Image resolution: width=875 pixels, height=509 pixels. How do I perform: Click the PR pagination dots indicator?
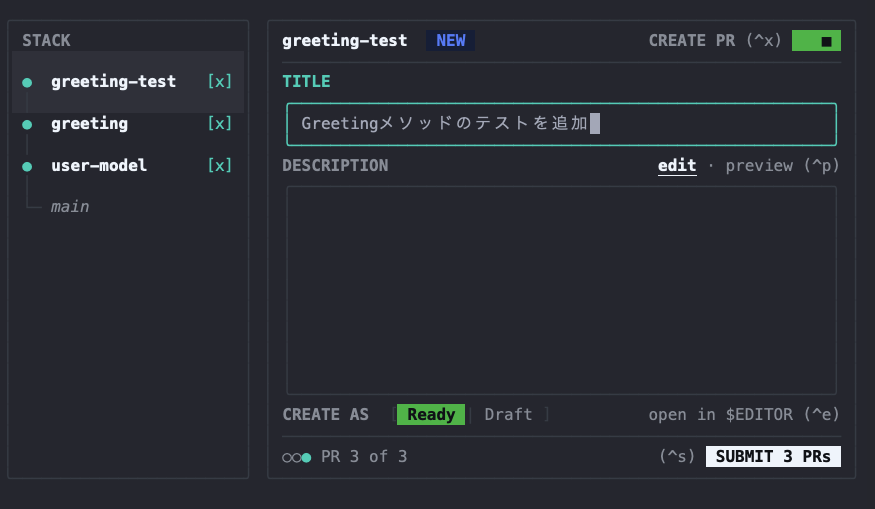(296, 458)
